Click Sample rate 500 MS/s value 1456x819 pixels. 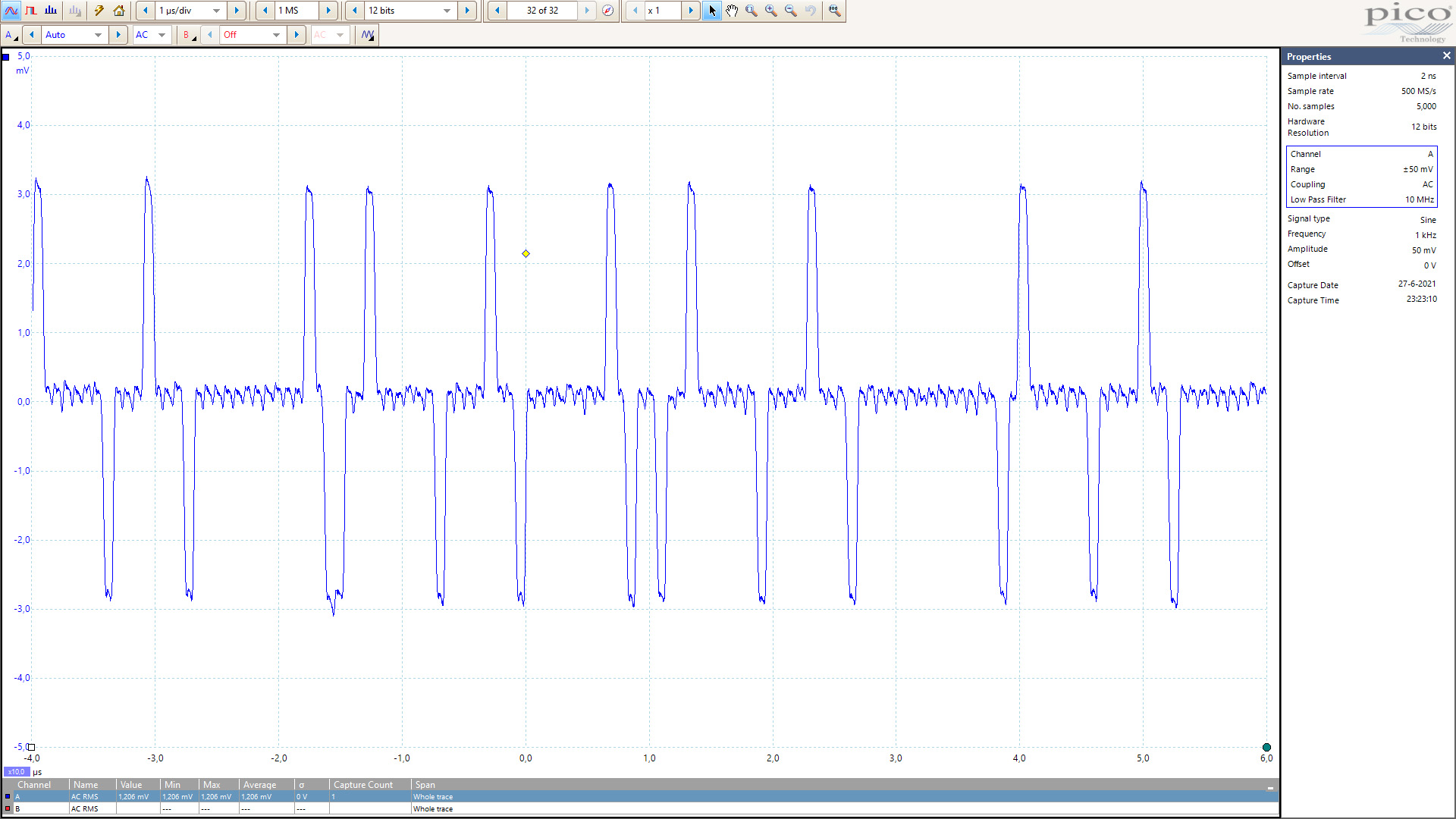click(x=1418, y=91)
